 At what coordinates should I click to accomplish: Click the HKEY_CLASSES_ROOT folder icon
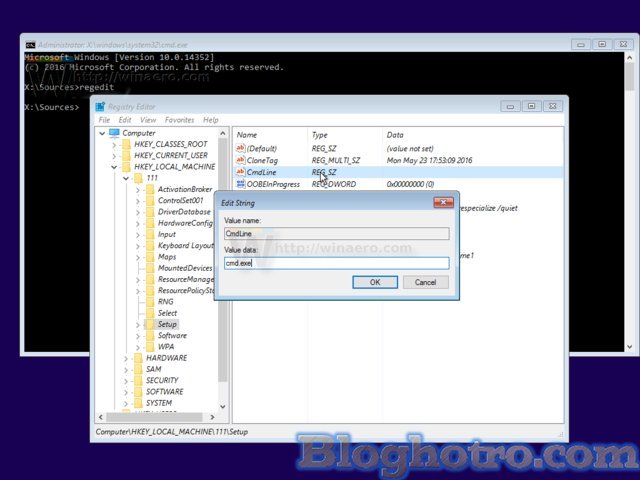pos(125,144)
